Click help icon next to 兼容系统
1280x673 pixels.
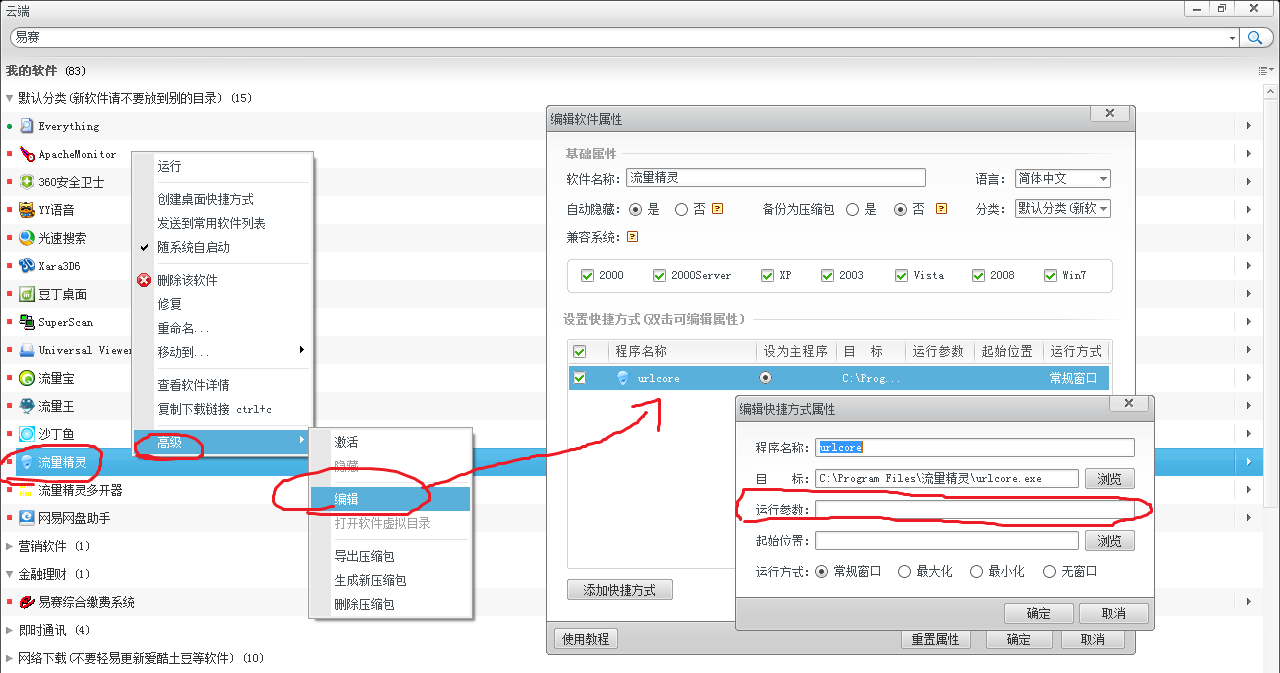pyautogui.click(x=632, y=237)
